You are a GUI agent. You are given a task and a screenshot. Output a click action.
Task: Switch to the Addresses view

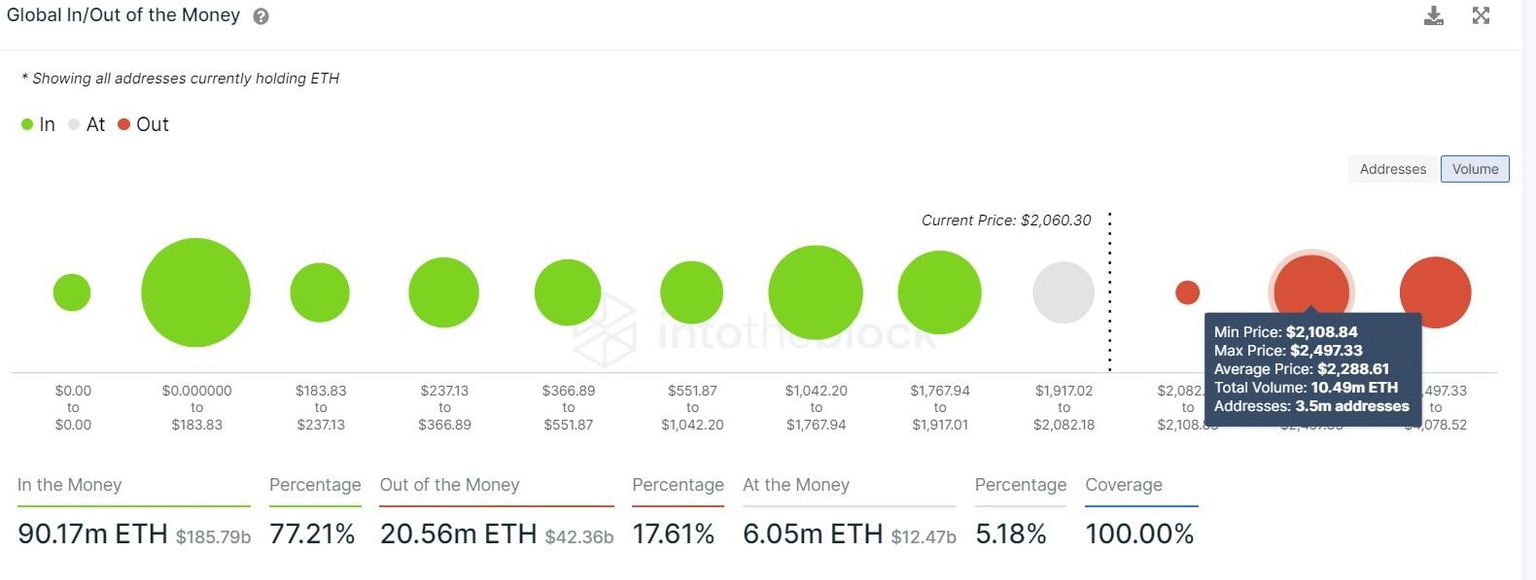[1392, 168]
